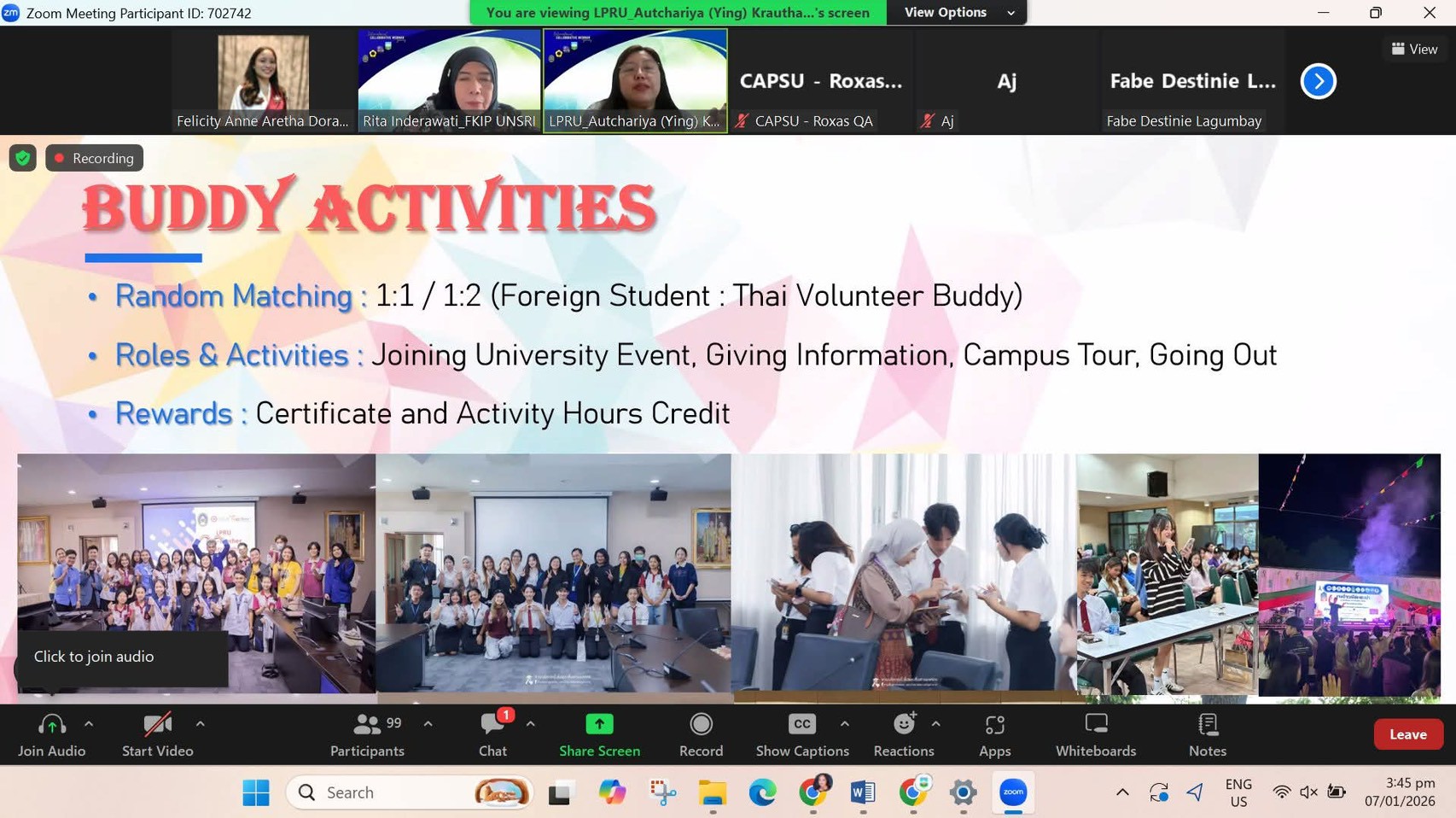Open Zoom Apps
The image size is (1456, 818).
coord(994,734)
